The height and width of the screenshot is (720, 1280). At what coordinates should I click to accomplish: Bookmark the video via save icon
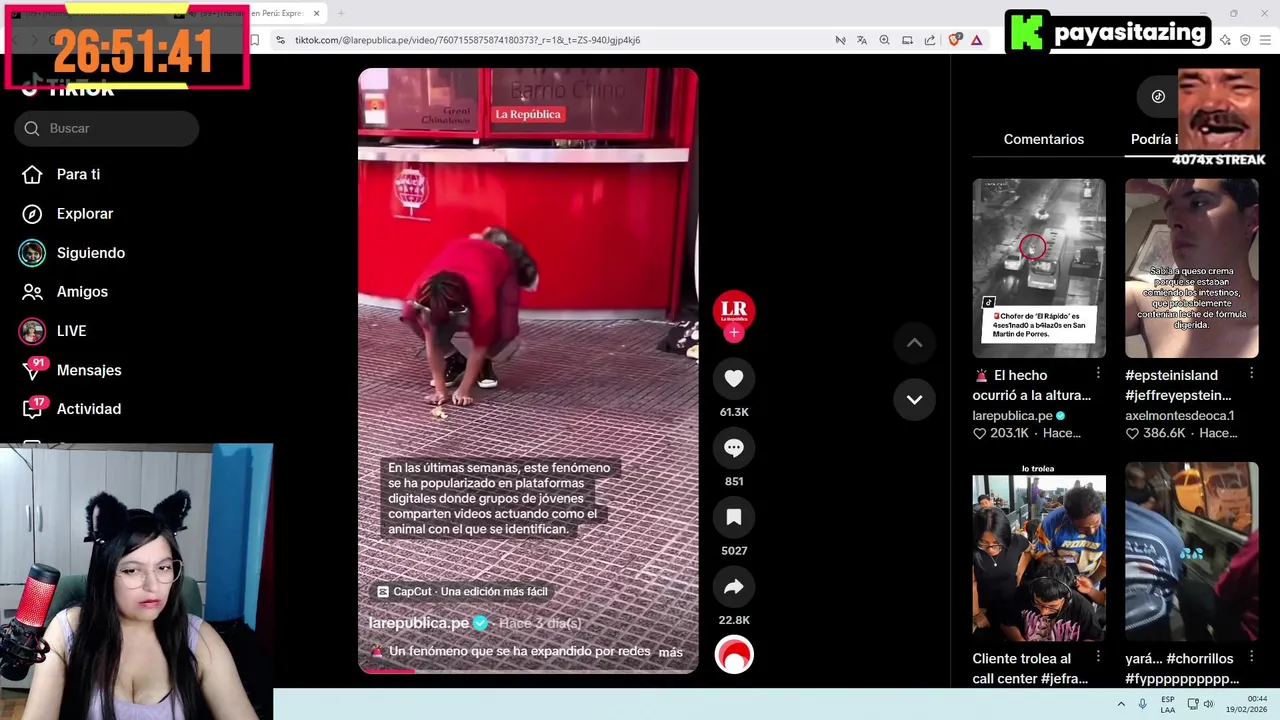tap(734, 517)
